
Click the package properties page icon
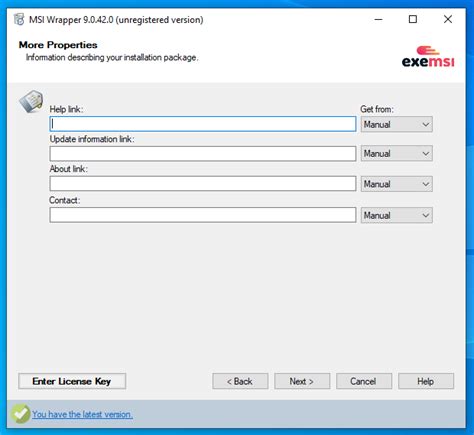pyautogui.click(x=31, y=101)
